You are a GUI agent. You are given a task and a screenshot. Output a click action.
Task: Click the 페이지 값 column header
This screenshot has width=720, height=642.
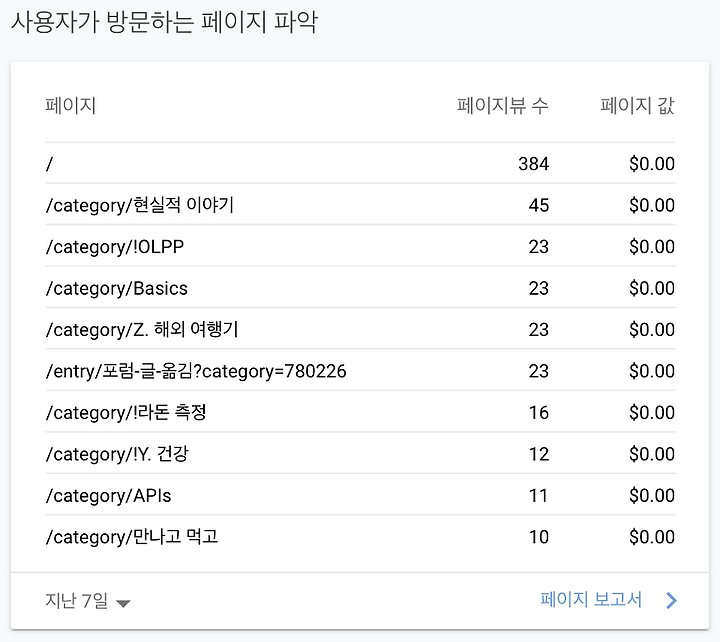point(637,106)
